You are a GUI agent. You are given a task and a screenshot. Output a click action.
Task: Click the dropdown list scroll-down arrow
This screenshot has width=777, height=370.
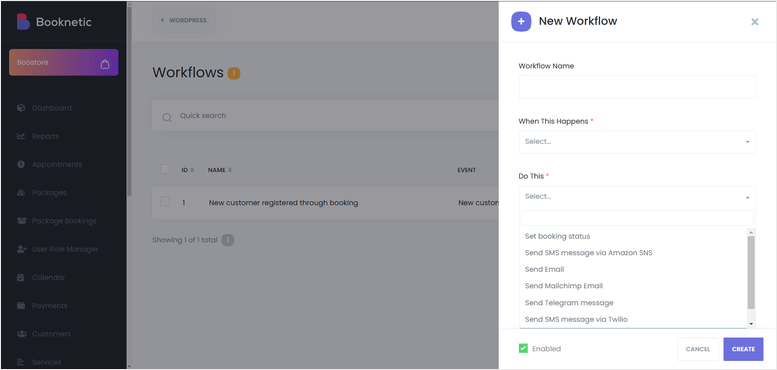(750, 323)
